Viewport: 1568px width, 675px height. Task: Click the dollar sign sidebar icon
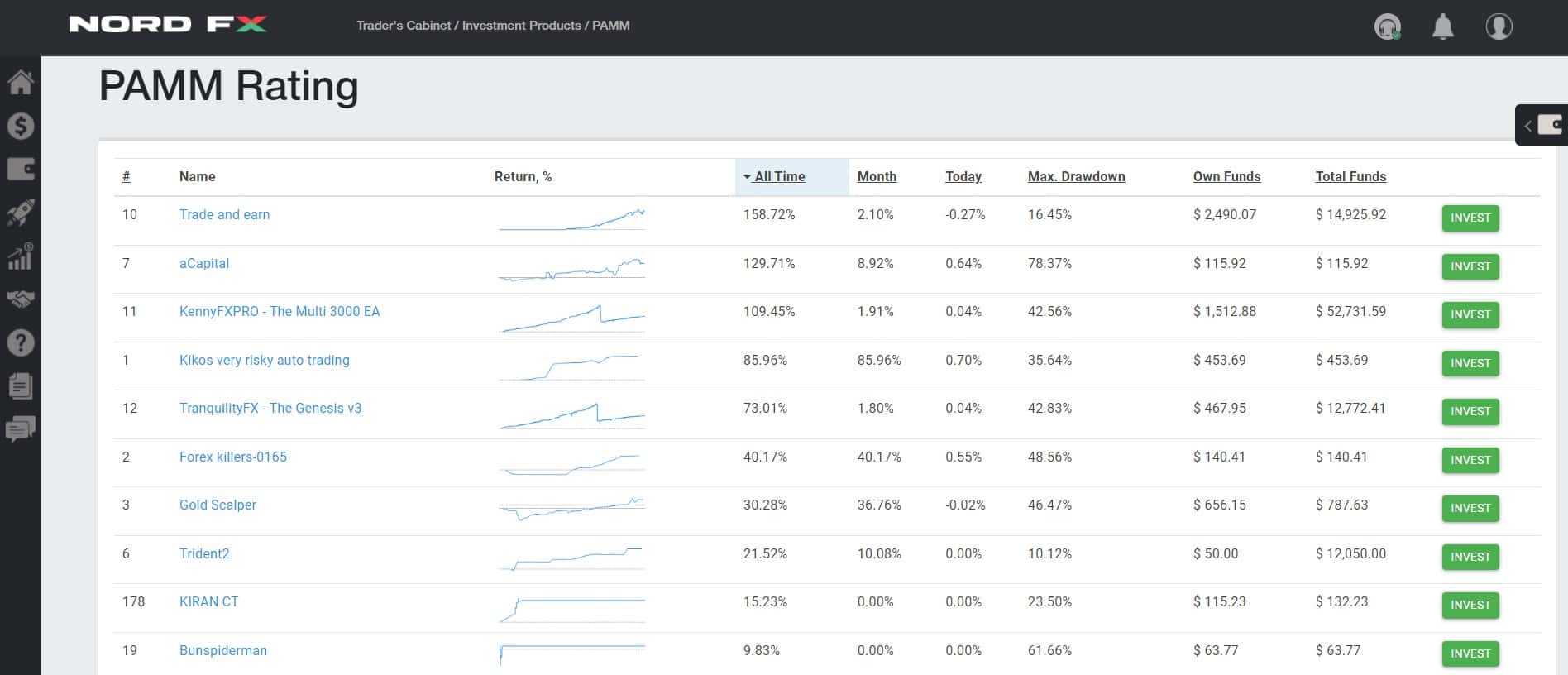pos(21,126)
